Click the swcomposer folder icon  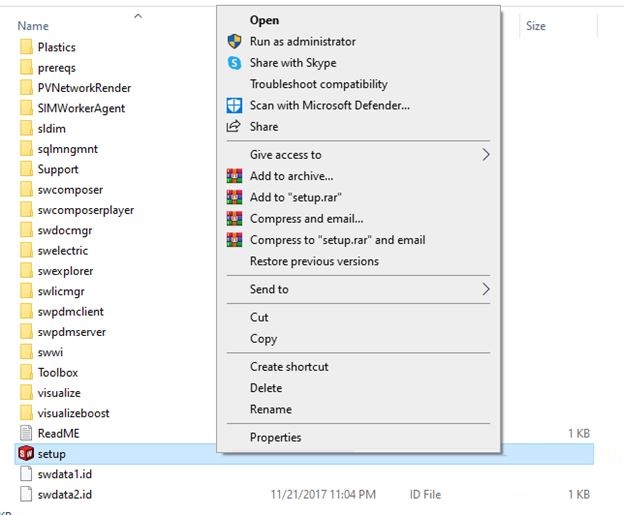(x=26, y=189)
